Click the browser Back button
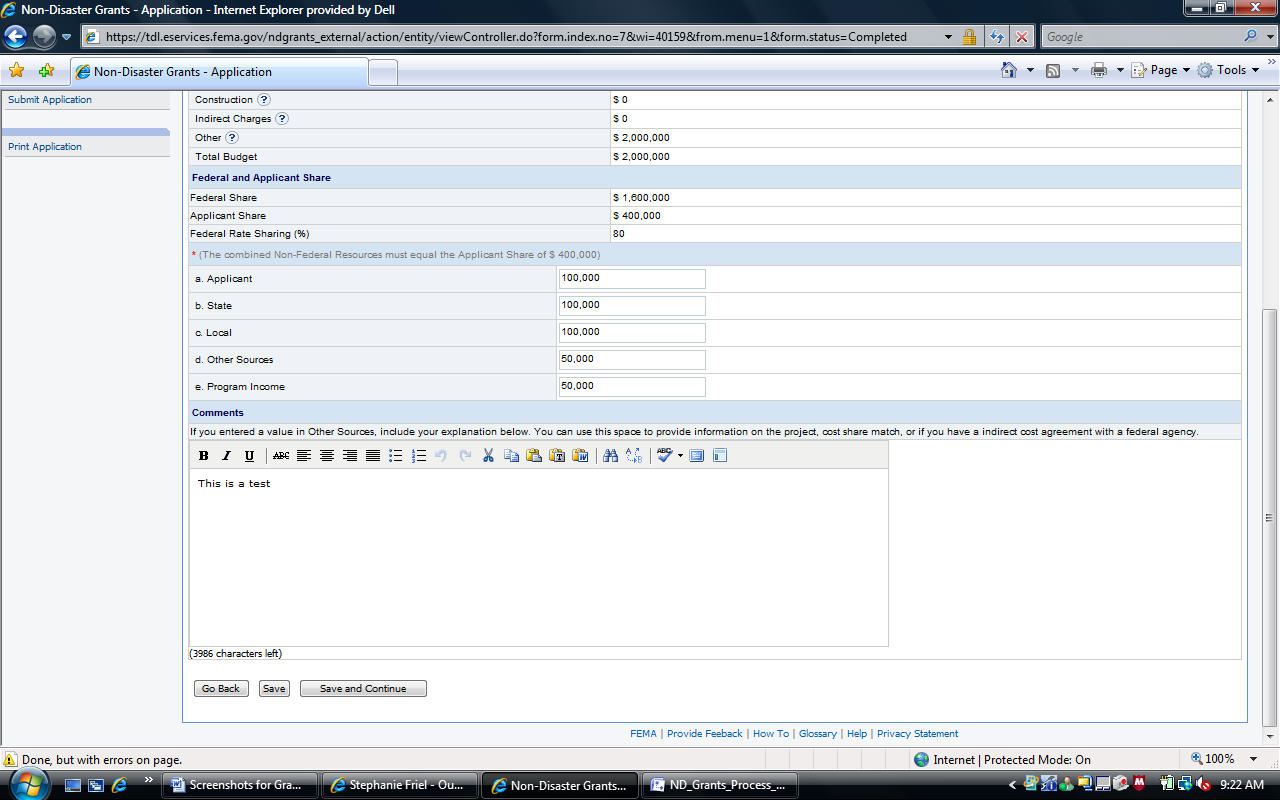 tap(16, 38)
